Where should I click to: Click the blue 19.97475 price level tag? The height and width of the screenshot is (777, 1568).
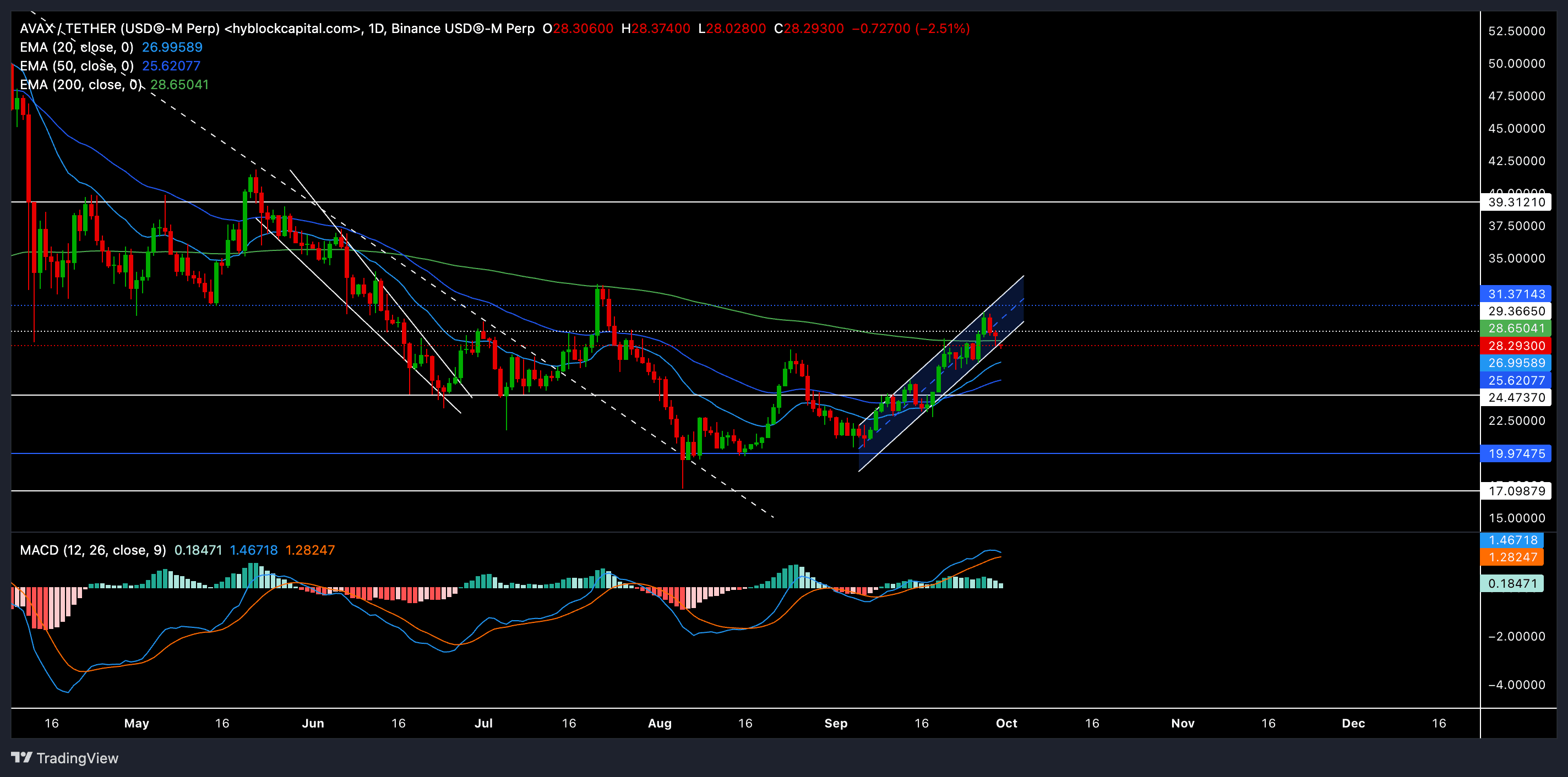1516,453
